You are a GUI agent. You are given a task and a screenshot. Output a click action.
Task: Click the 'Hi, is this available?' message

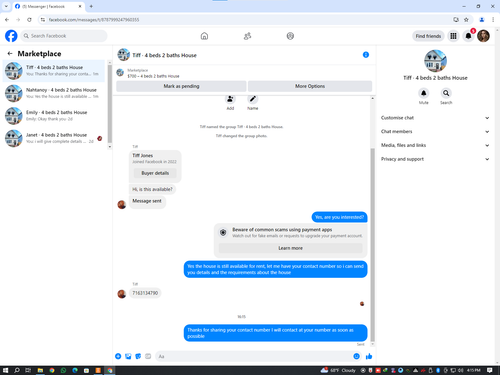[x=152, y=189]
